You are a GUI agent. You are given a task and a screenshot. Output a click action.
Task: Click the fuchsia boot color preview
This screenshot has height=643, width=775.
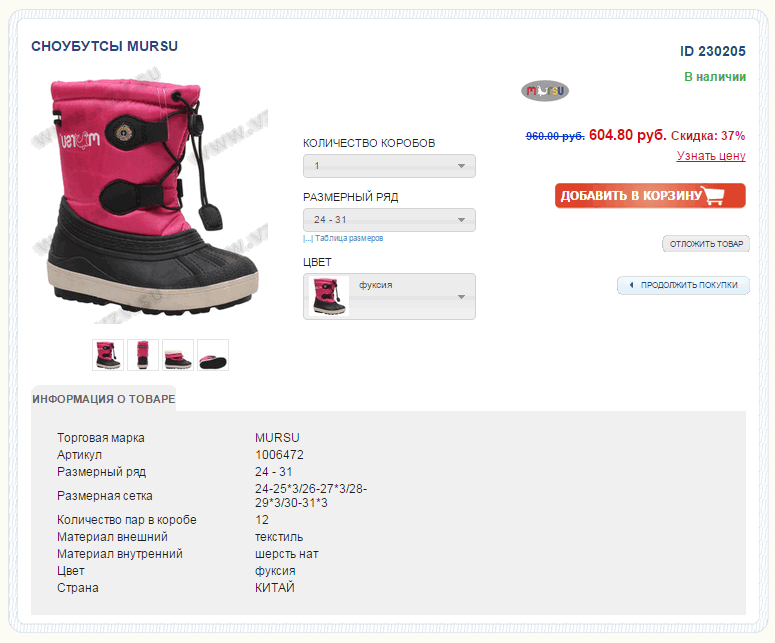(329, 297)
